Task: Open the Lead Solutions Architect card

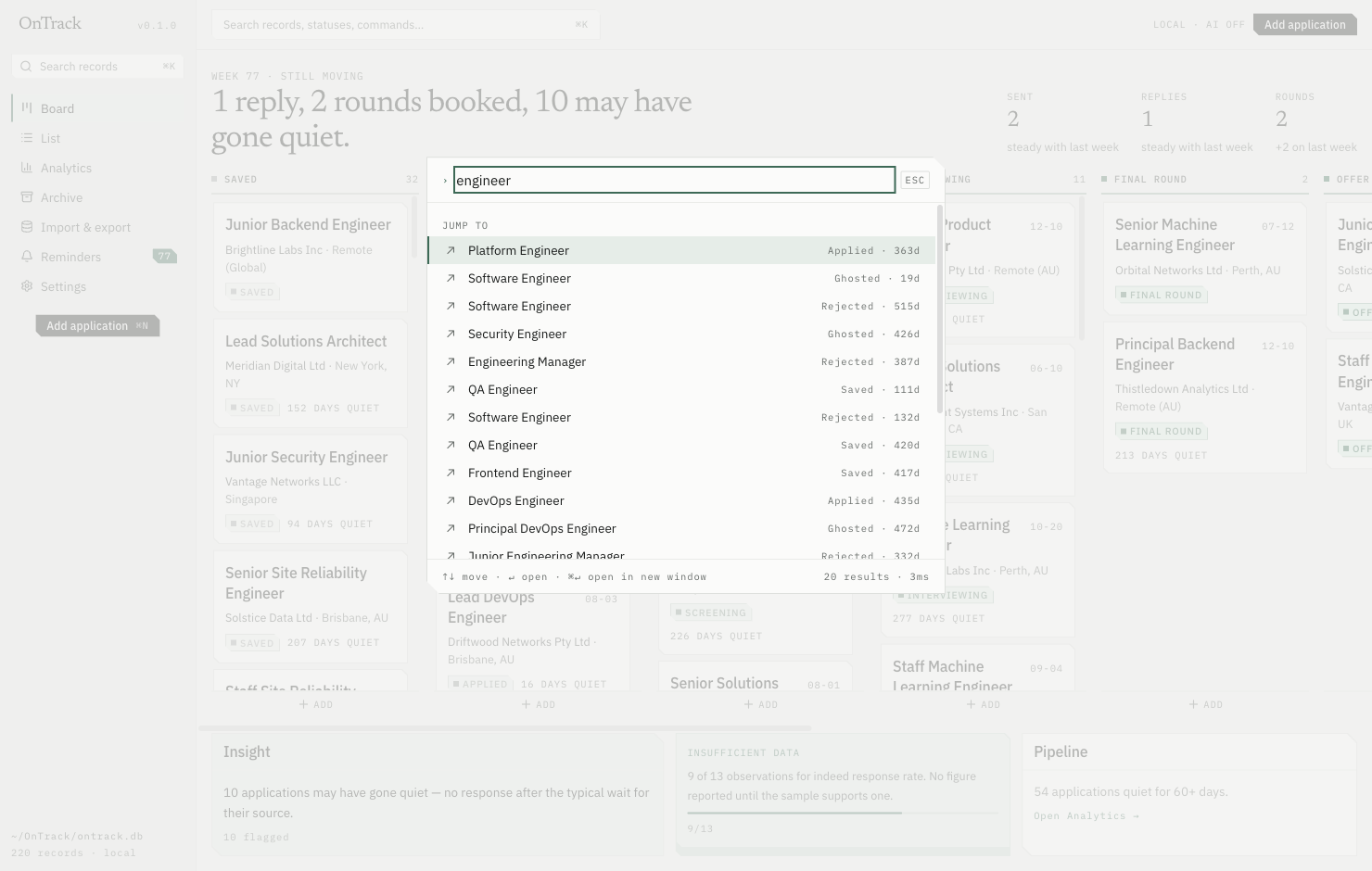Action: coord(311,373)
